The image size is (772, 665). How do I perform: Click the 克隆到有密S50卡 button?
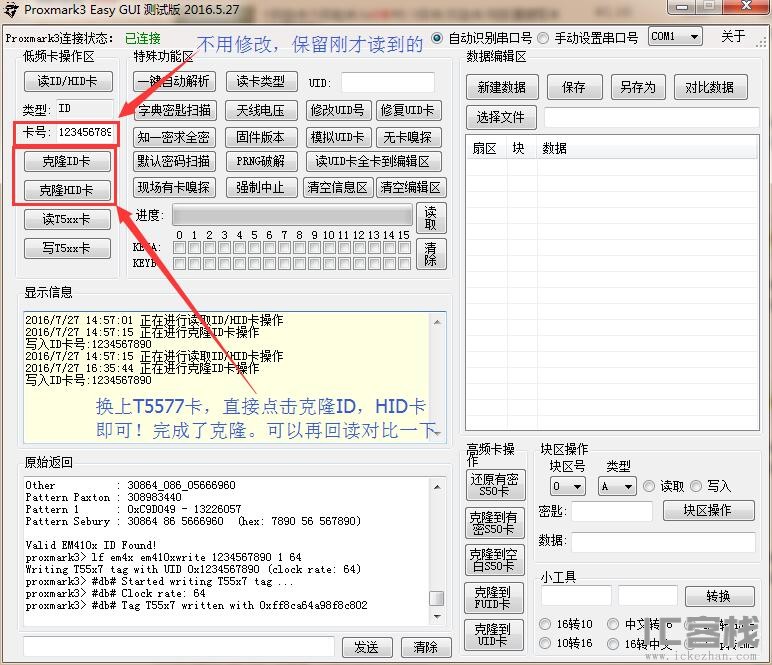pyautogui.click(x=494, y=523)
